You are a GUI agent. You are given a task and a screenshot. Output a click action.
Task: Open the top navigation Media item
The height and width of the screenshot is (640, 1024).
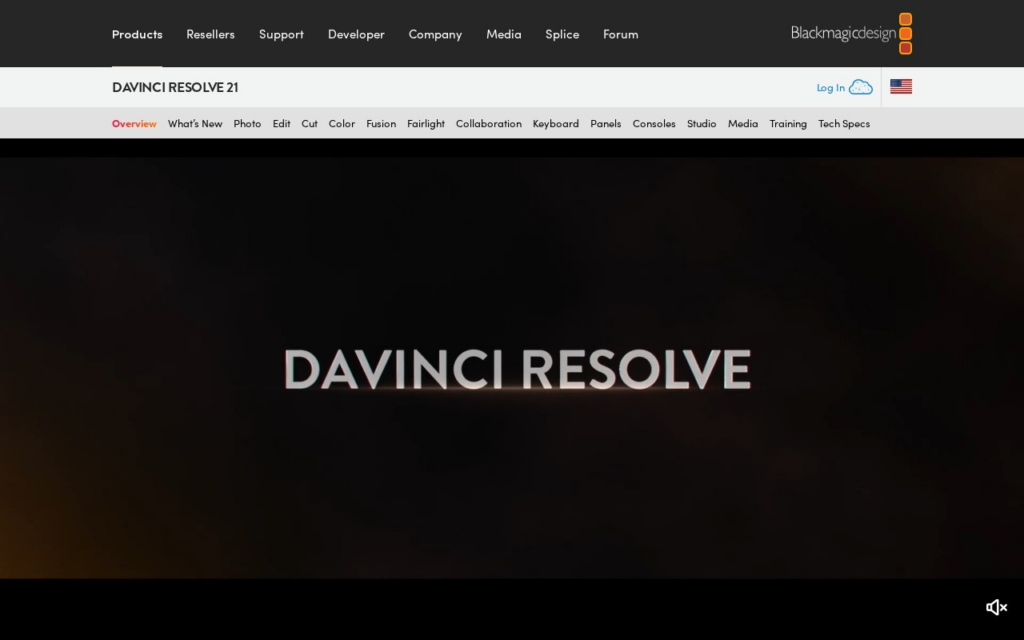pos(504,34)
